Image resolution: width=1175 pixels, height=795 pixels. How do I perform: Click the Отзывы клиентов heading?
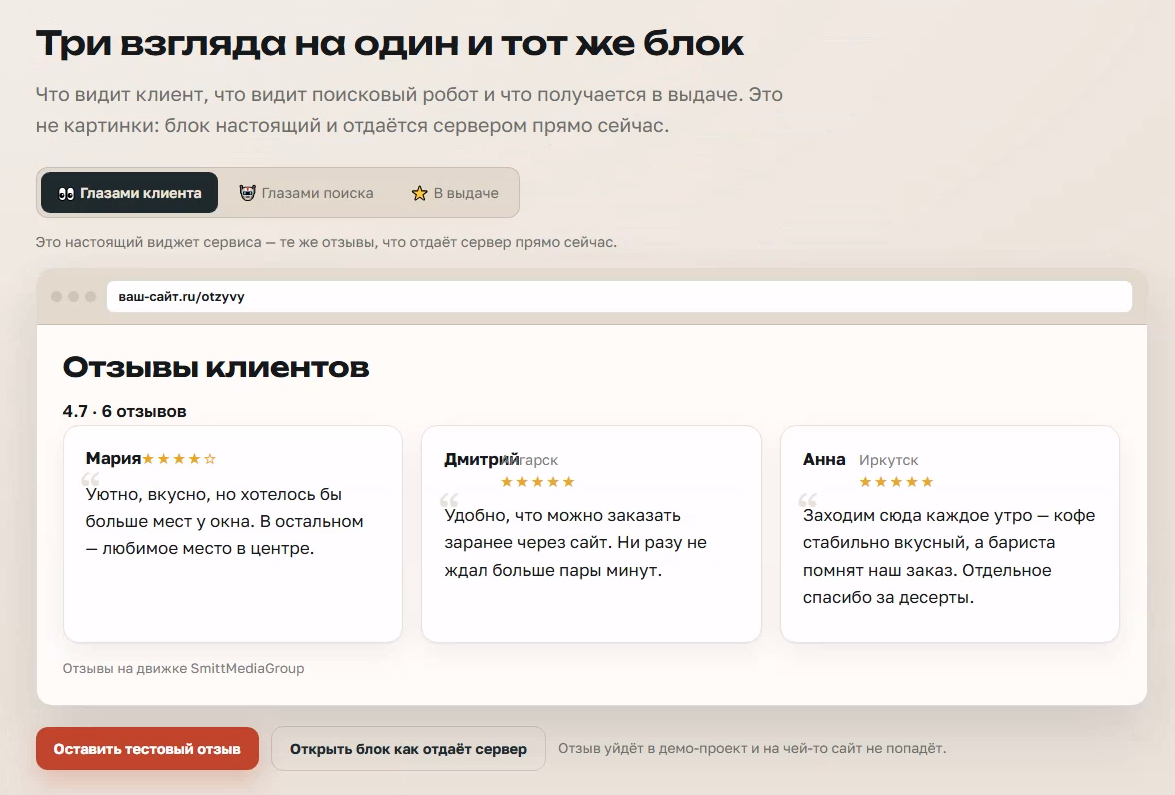216,367
